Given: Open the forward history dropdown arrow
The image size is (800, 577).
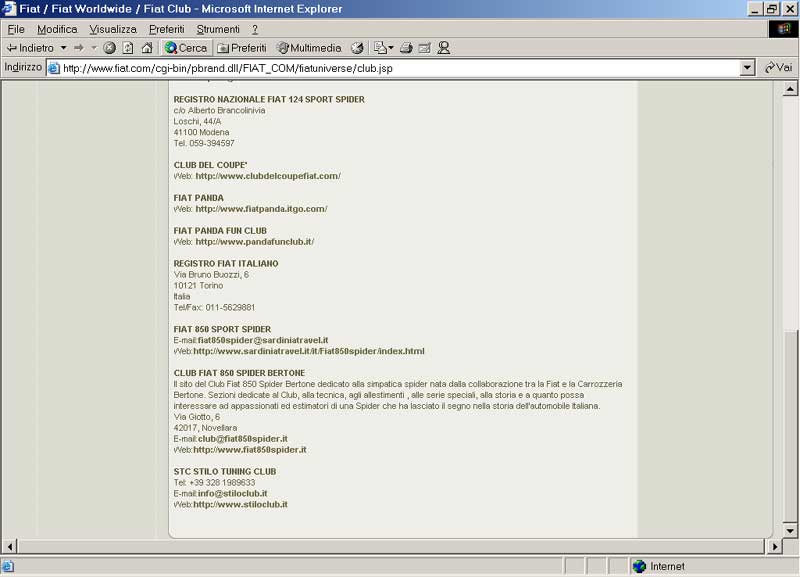Looking at the screenshot, I should (94, 48).
